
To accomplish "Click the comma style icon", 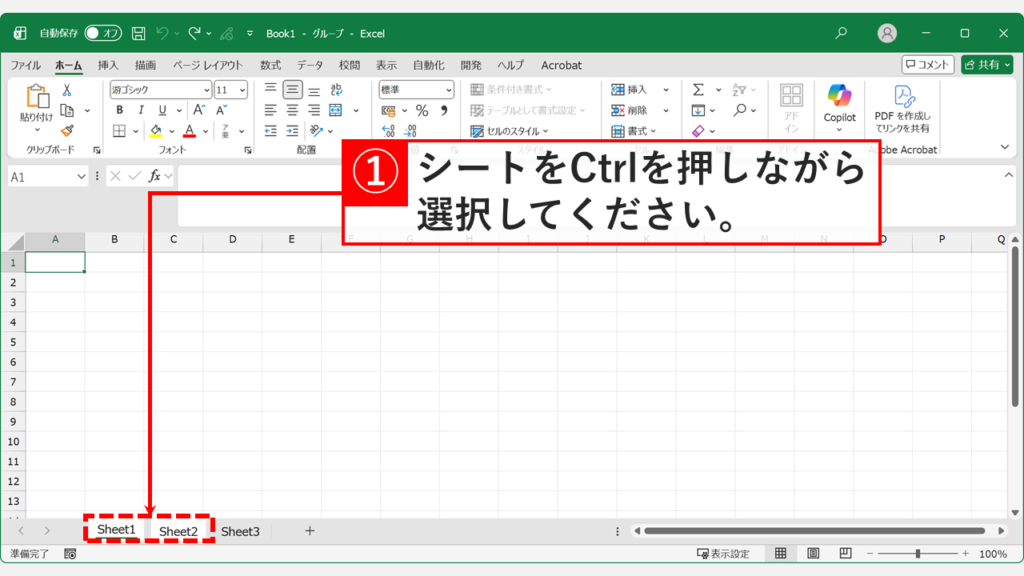I will (444, 110).
